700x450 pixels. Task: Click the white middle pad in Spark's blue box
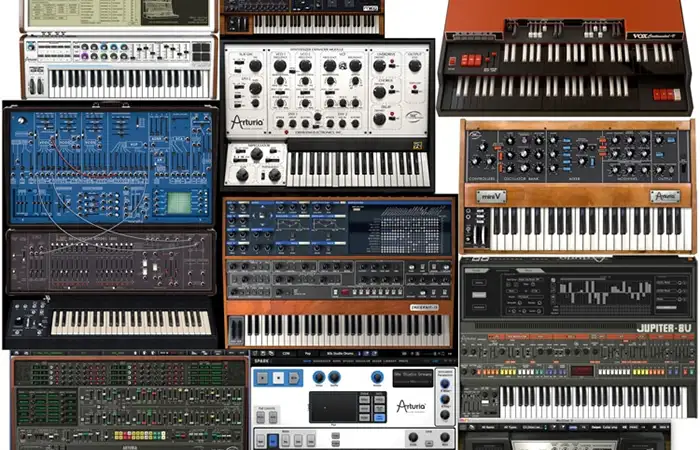(278, 378)
